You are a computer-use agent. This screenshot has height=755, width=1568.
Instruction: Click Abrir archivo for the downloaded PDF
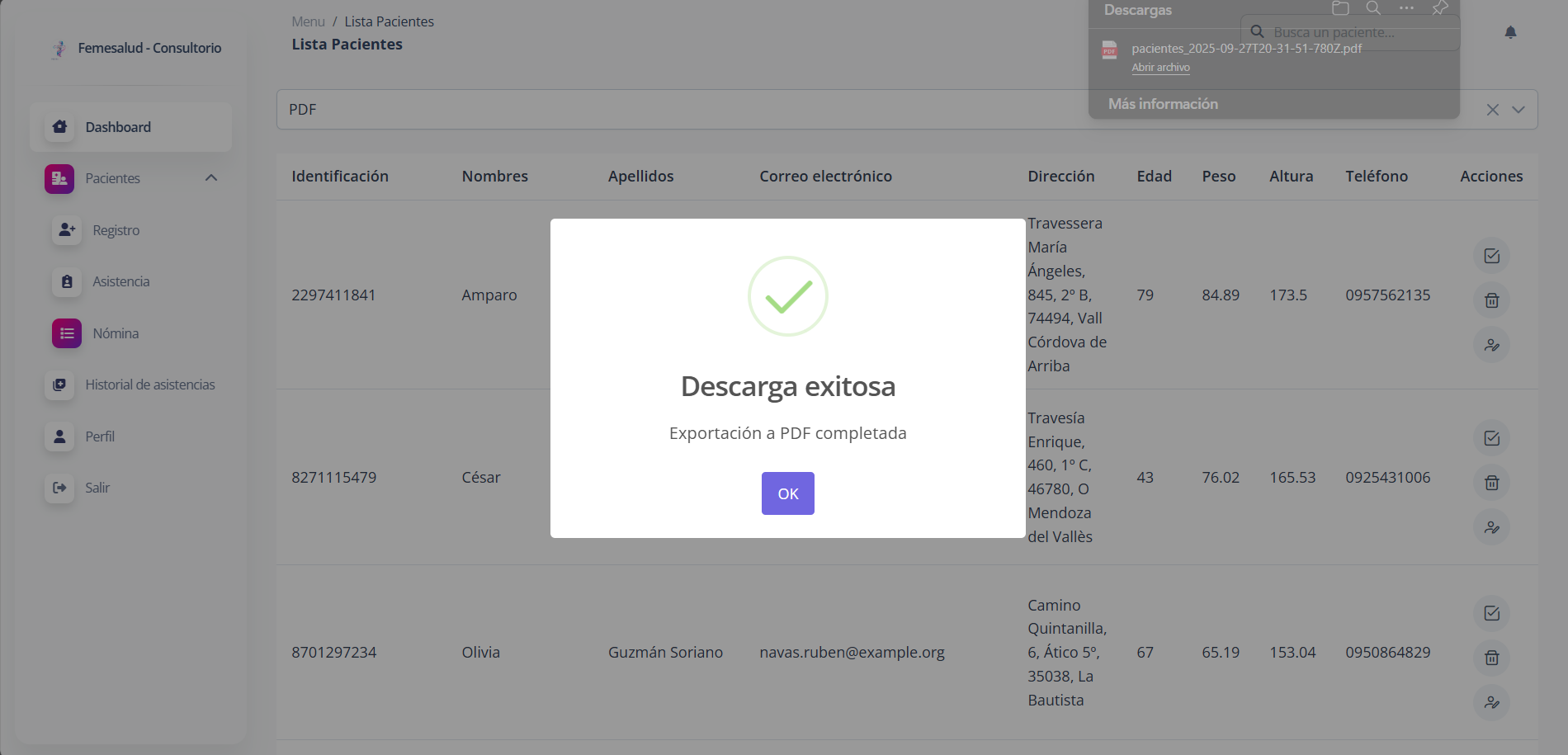click(x=1160, y=68)
